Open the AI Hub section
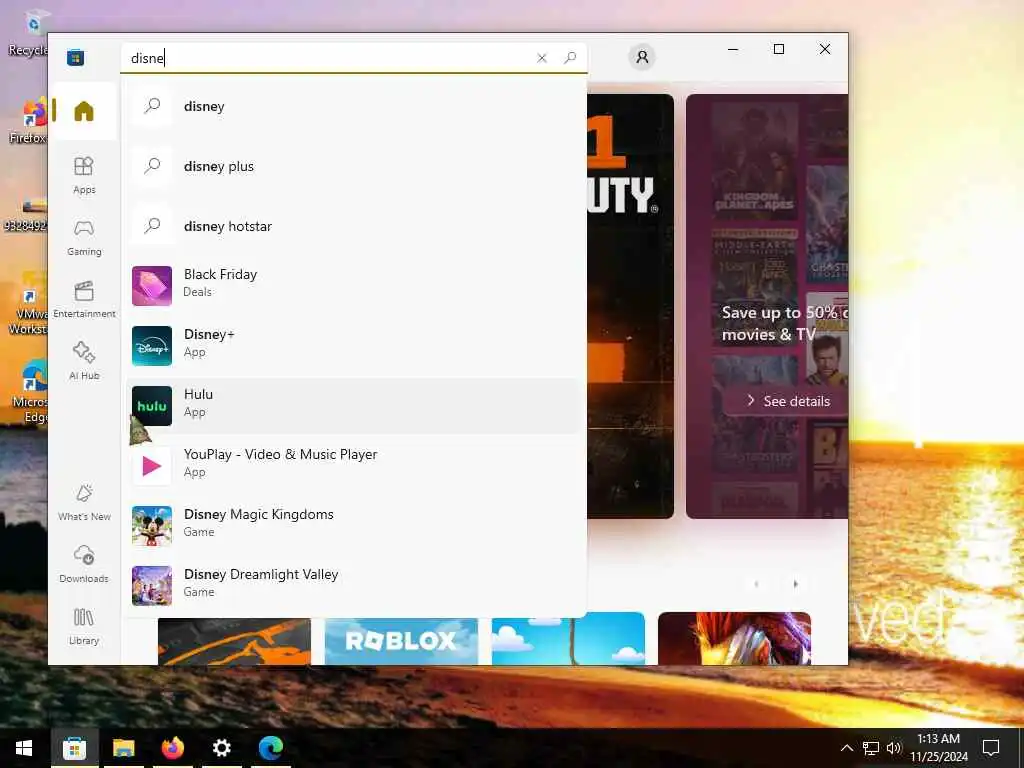 [x=84, y=361]
